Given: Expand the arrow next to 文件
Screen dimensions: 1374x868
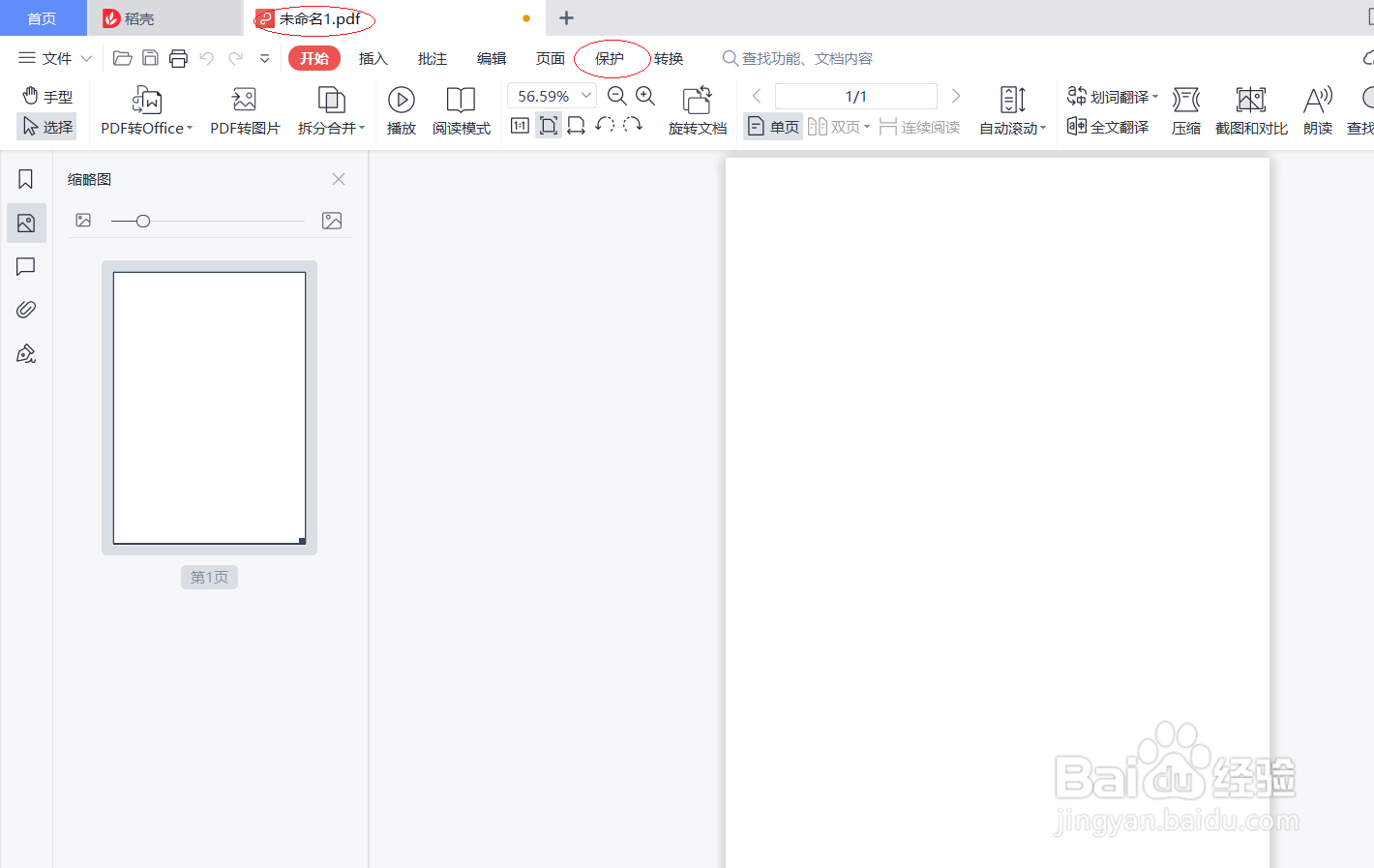Looking at the screenshot, I should (86, 58).
